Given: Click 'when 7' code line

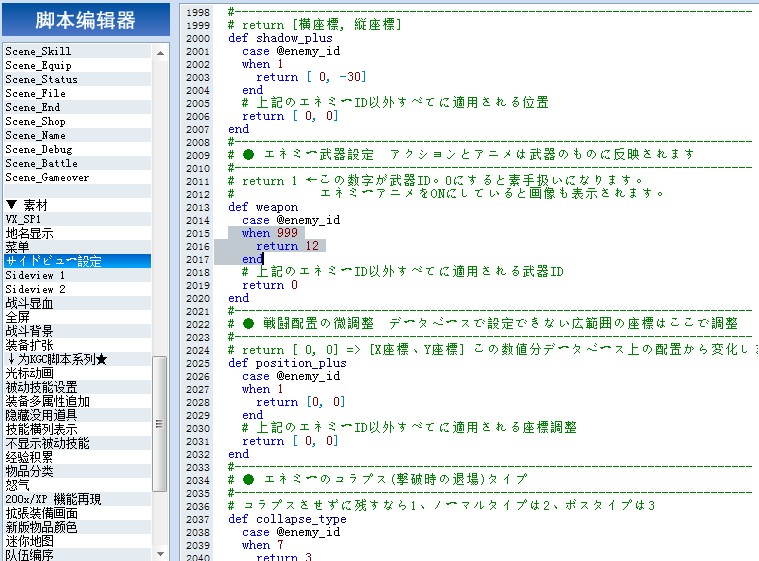Looking at the screenshot, I should click(x=263, y=545).
